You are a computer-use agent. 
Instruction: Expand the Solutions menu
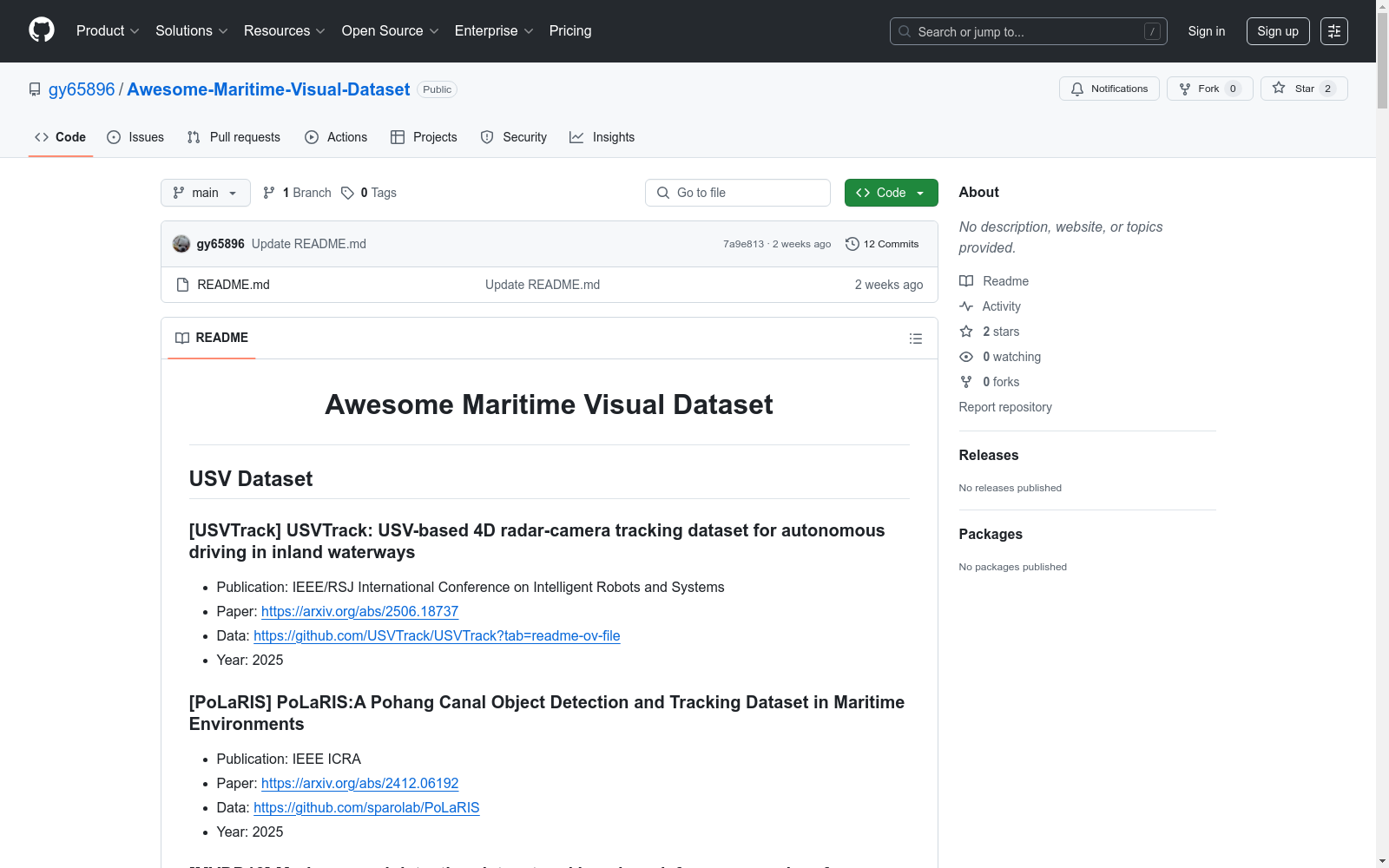tap(192, 31)
